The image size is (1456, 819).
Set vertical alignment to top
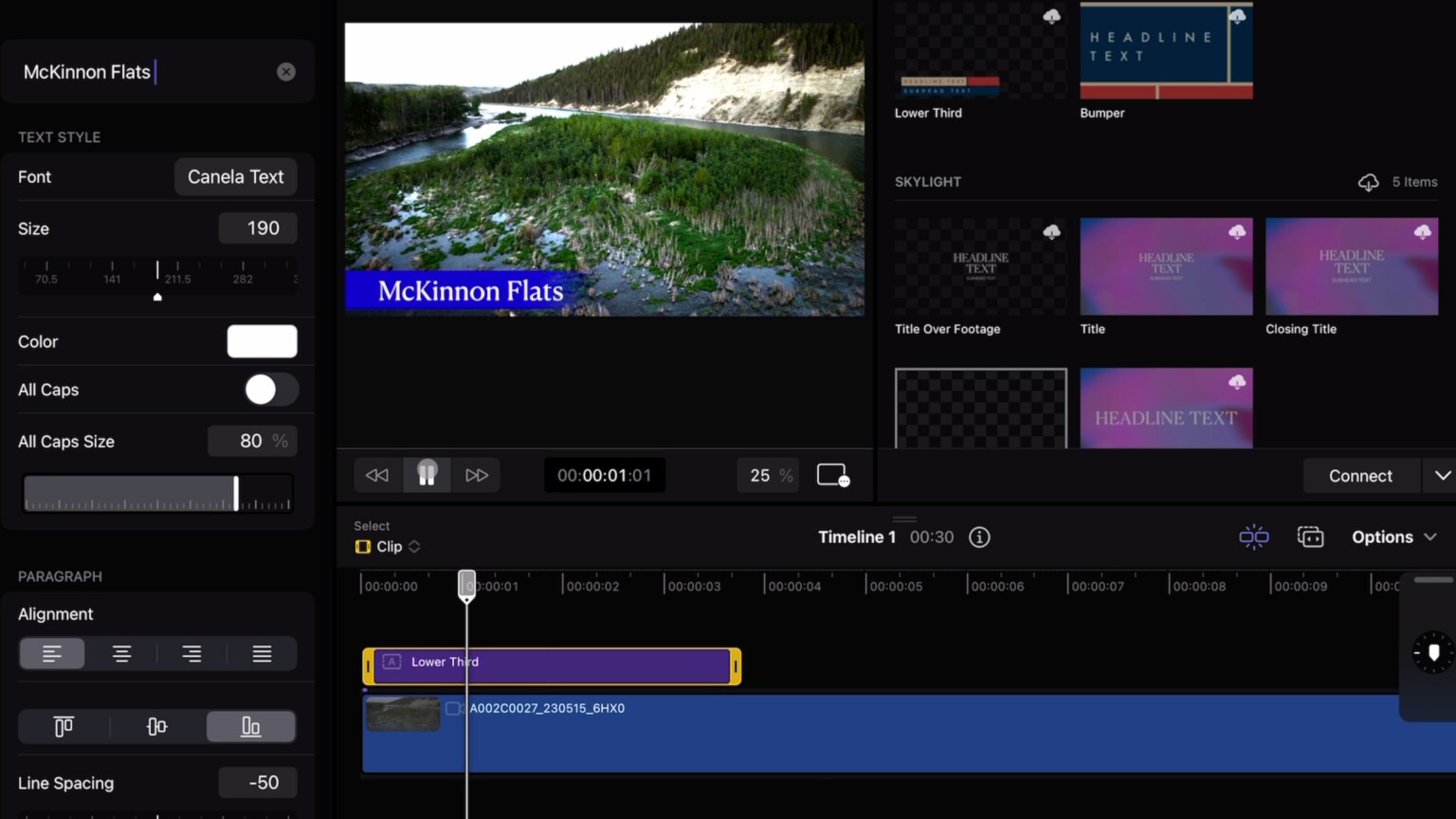tap(64, 727)
